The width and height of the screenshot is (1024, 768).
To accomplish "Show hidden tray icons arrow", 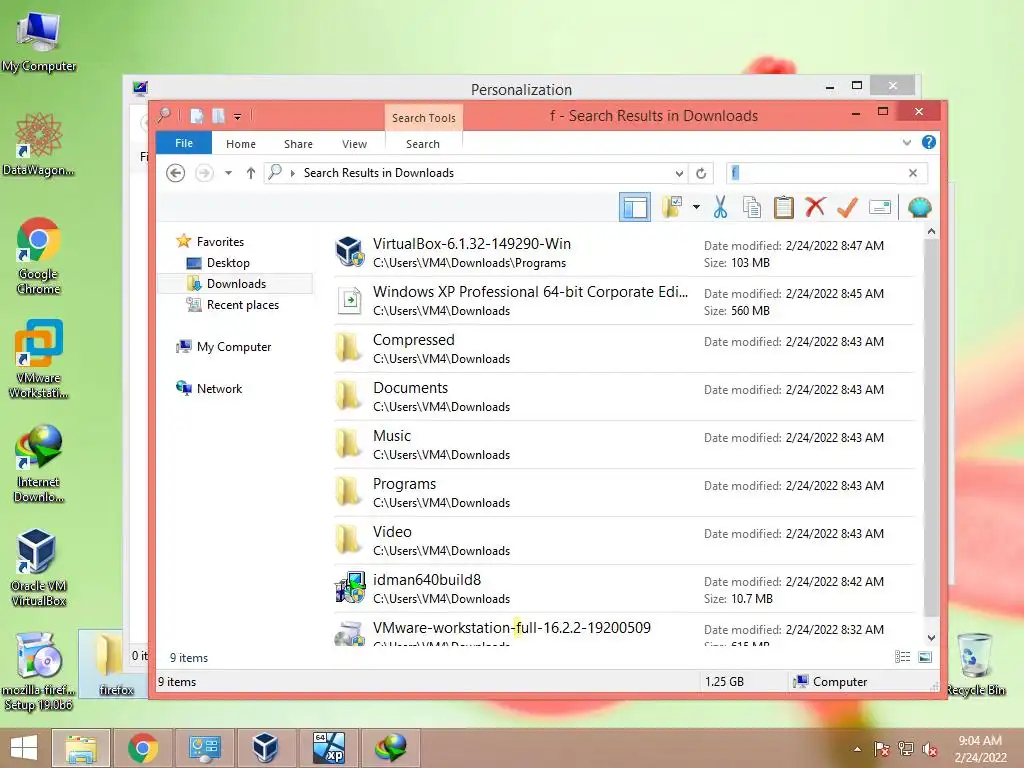I will (857, 749).
